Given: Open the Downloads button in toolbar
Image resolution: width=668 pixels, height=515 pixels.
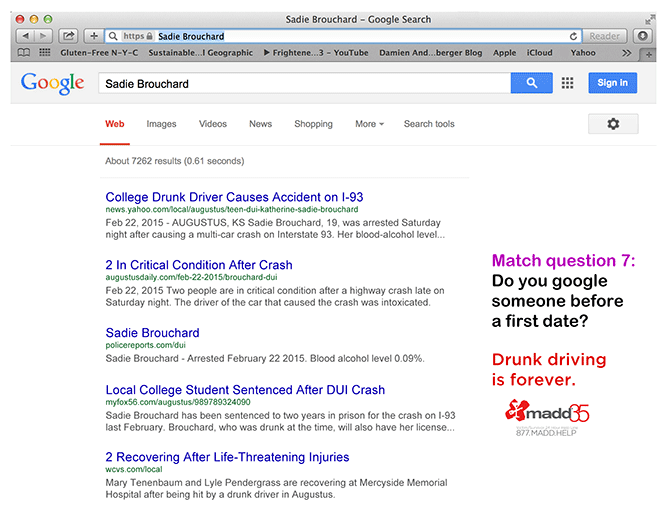Looking at the screenshot, I should (643, 36).
